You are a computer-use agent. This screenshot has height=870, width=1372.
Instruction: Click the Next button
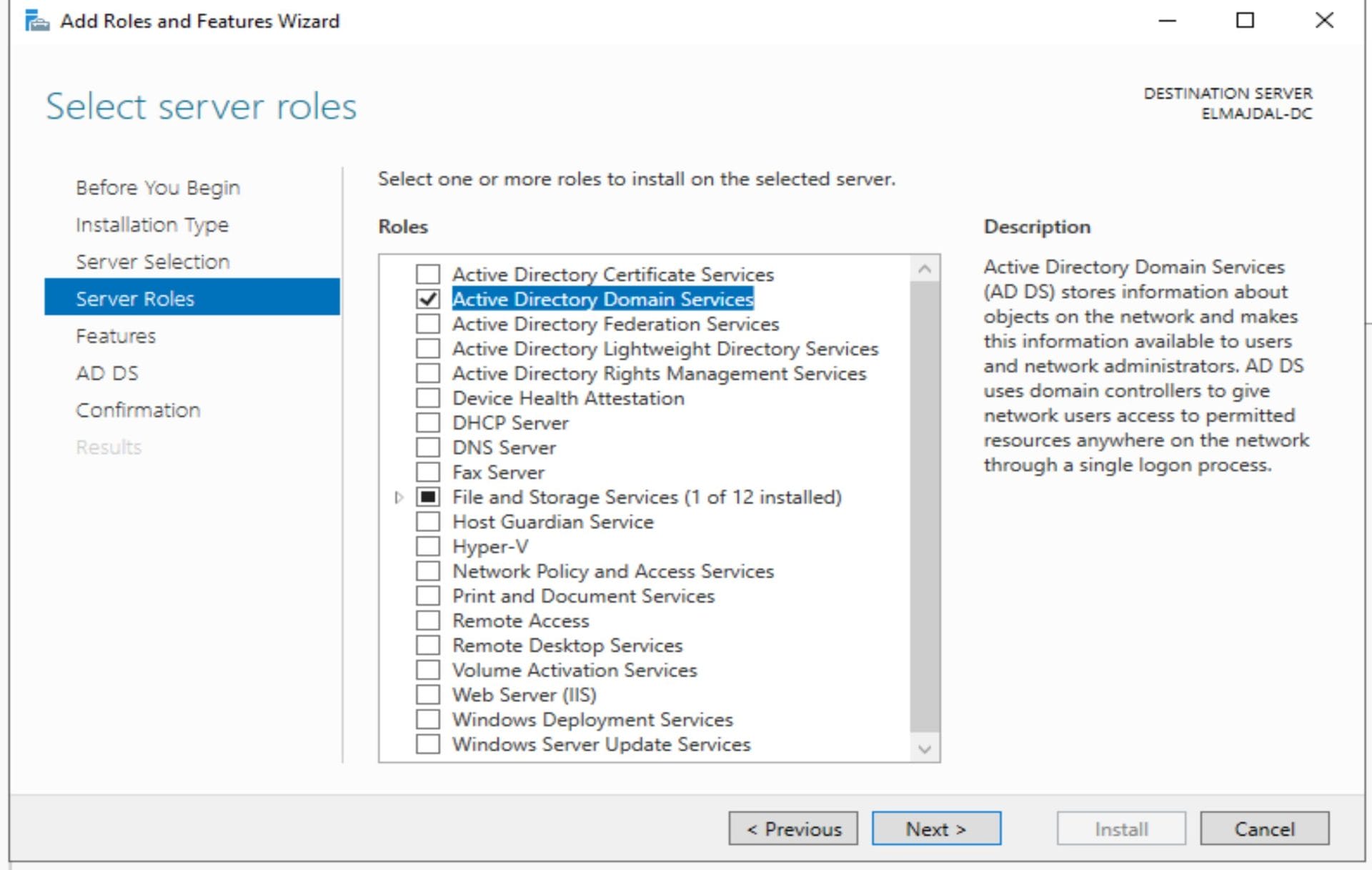[x=936, y=829]
